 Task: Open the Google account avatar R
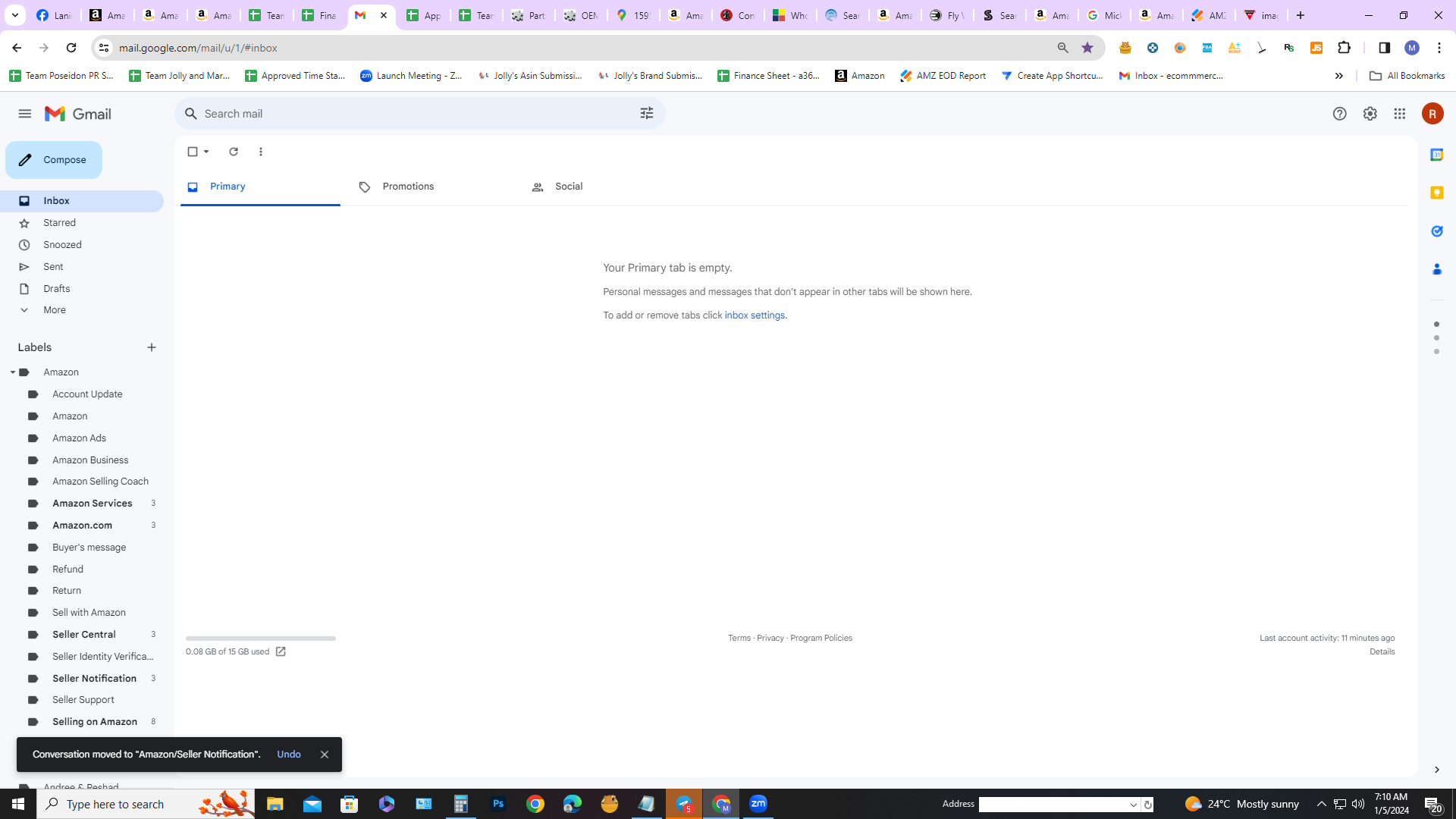1432,114
